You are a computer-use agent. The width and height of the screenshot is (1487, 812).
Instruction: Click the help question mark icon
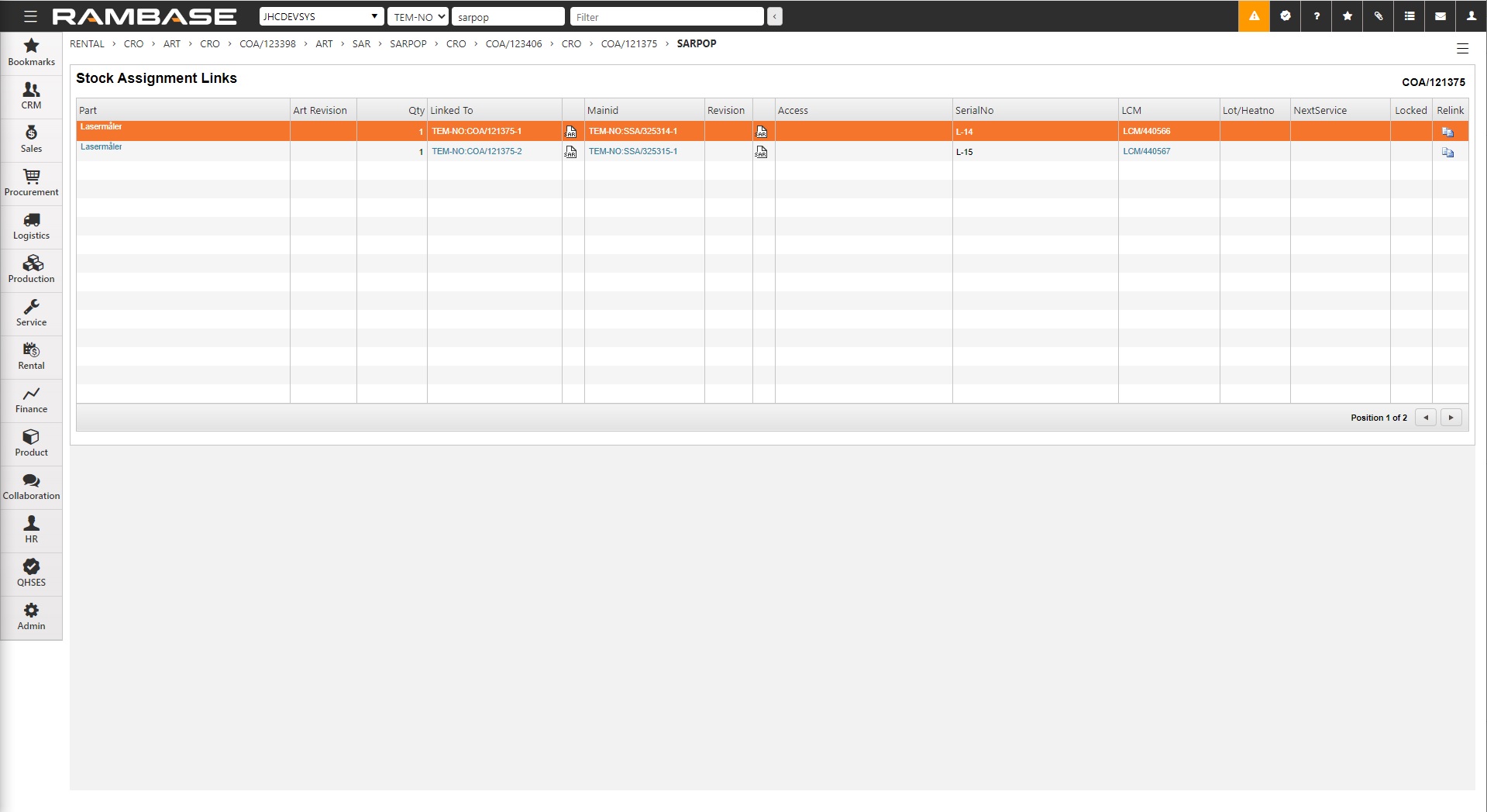[1317, 16]
